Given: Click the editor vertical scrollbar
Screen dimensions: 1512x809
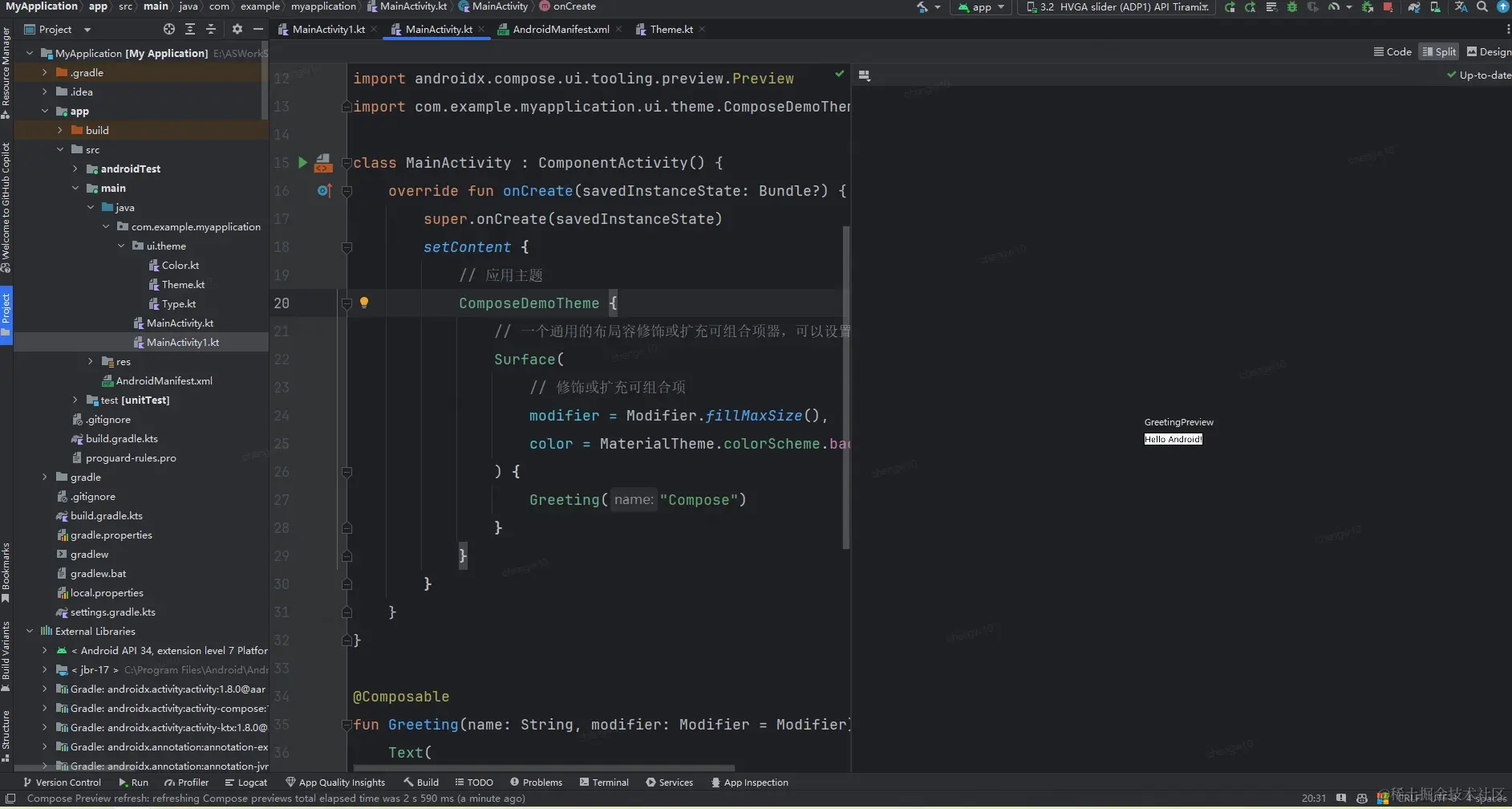Looking at the screenshot, I should tap(846, 387).
